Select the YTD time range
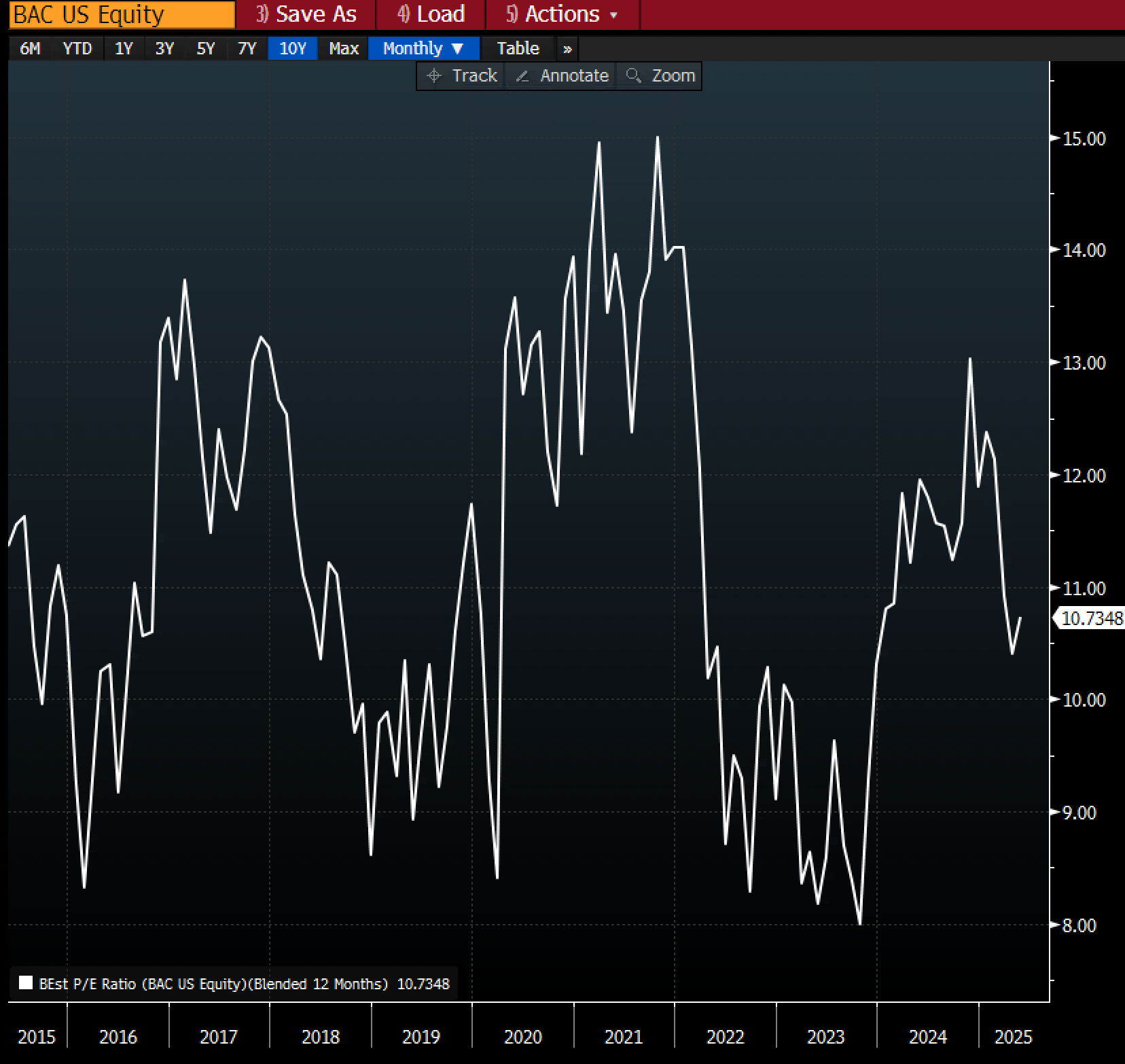Viewport: 1125px width, 1064px height. [x=77, y=48]
